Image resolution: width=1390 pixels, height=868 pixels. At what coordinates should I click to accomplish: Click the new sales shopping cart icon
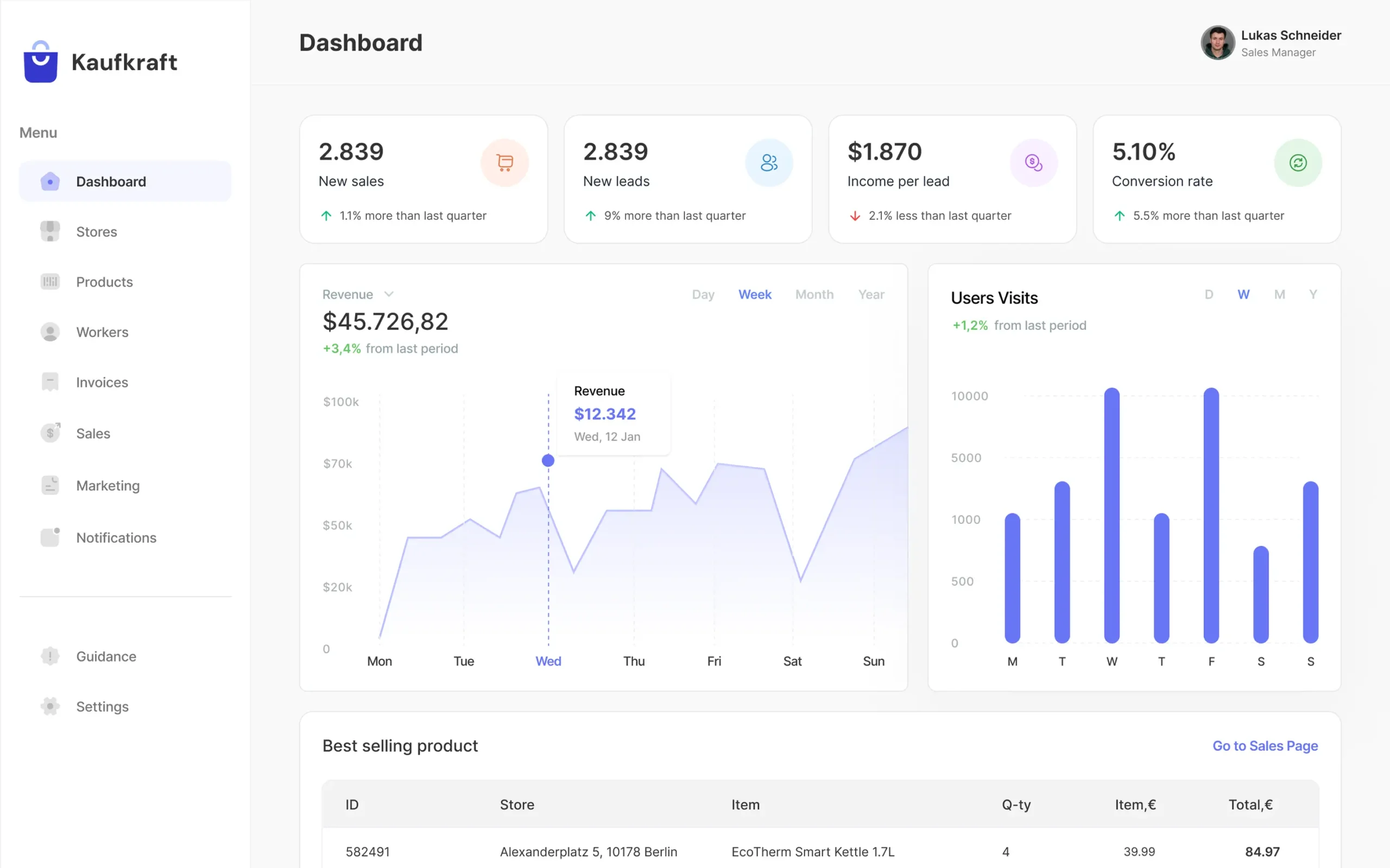coord(506,162)
